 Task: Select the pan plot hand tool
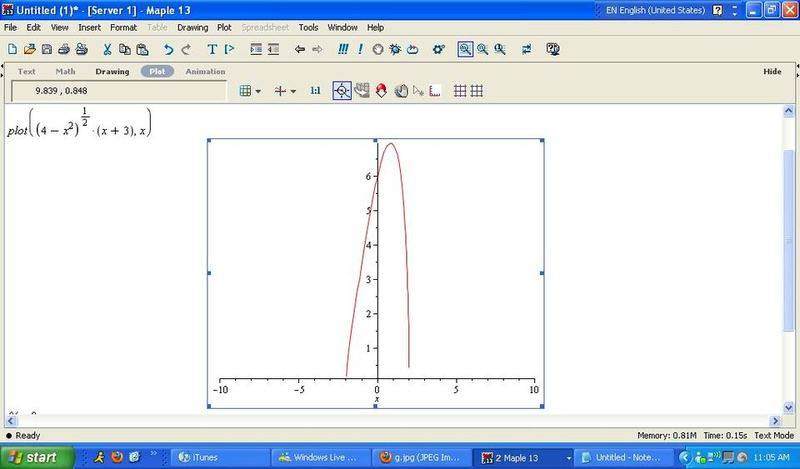coord(402,91)
